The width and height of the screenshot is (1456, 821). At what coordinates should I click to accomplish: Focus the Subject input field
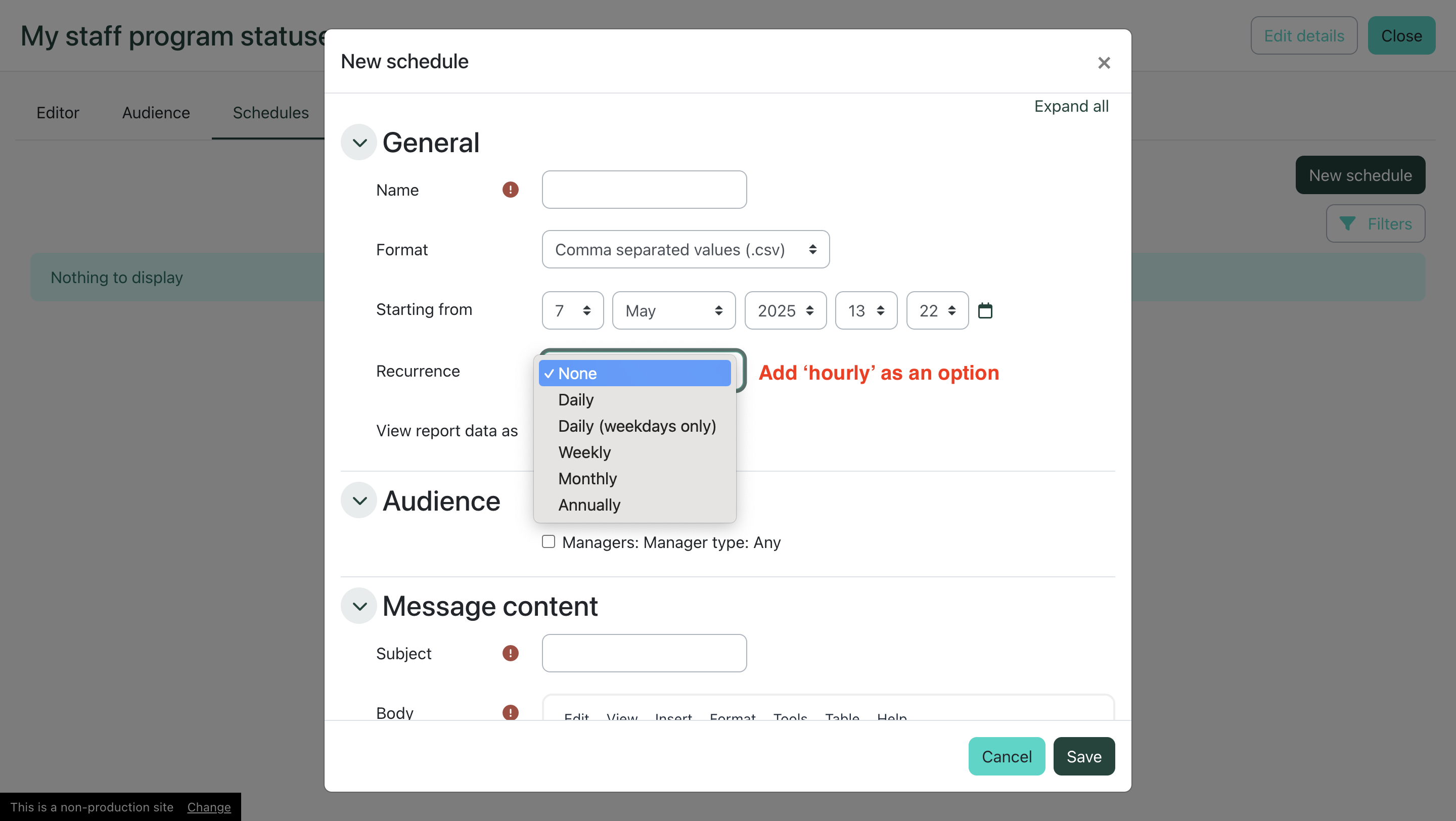[x=644, y=653]
